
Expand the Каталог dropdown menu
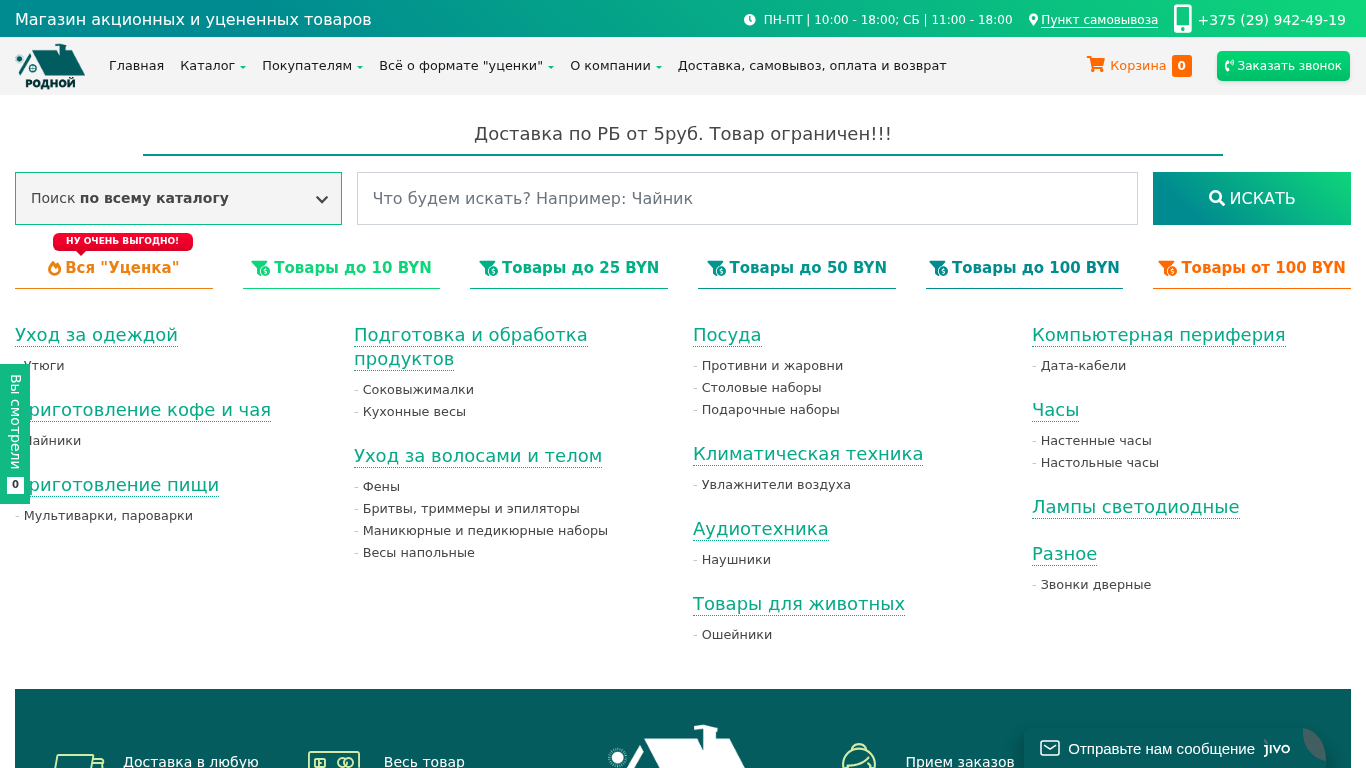pyautogui.click(x=212, y=66)
